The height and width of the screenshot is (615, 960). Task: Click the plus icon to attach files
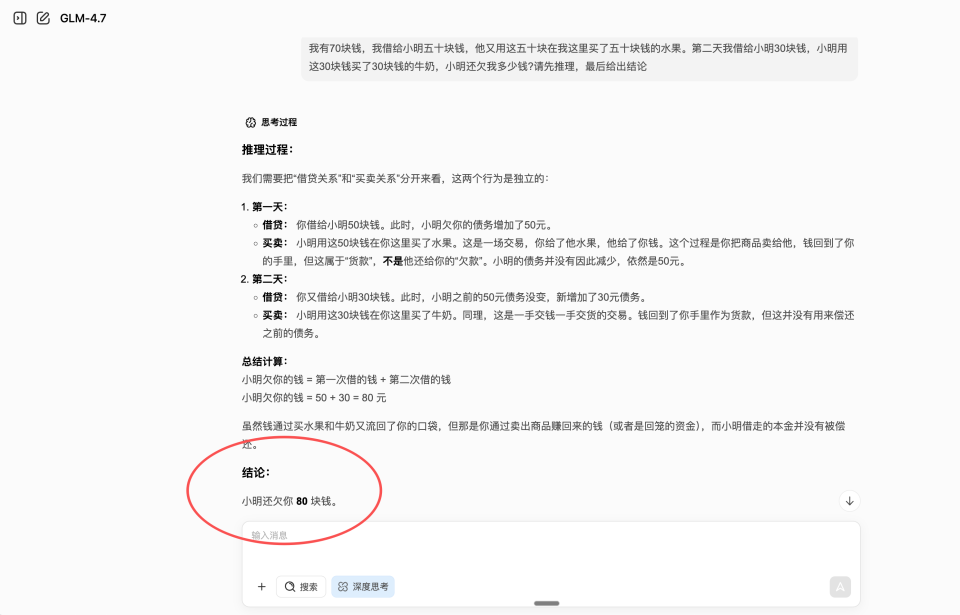259,586
